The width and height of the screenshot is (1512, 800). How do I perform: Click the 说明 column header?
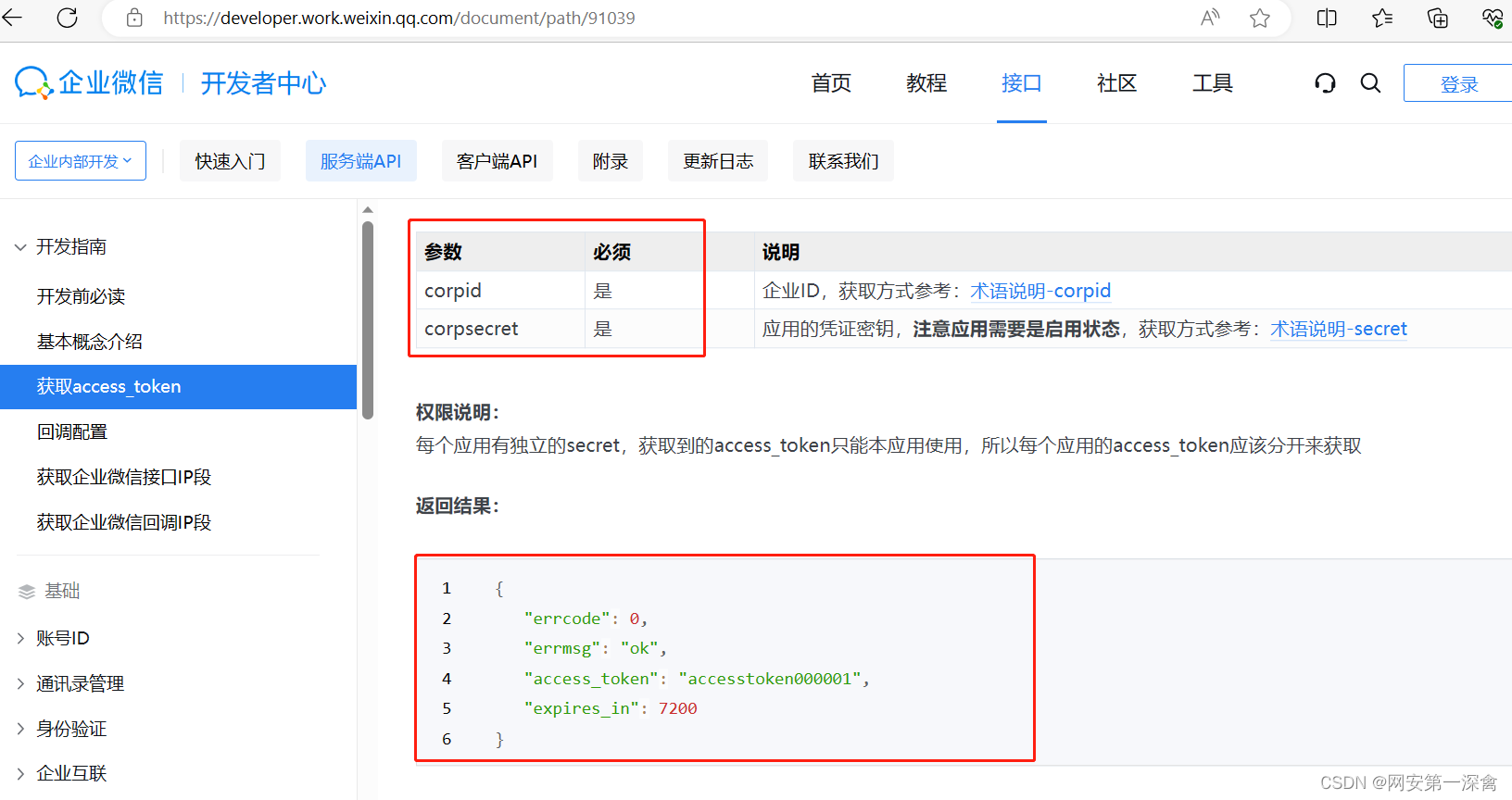[781, 252]
